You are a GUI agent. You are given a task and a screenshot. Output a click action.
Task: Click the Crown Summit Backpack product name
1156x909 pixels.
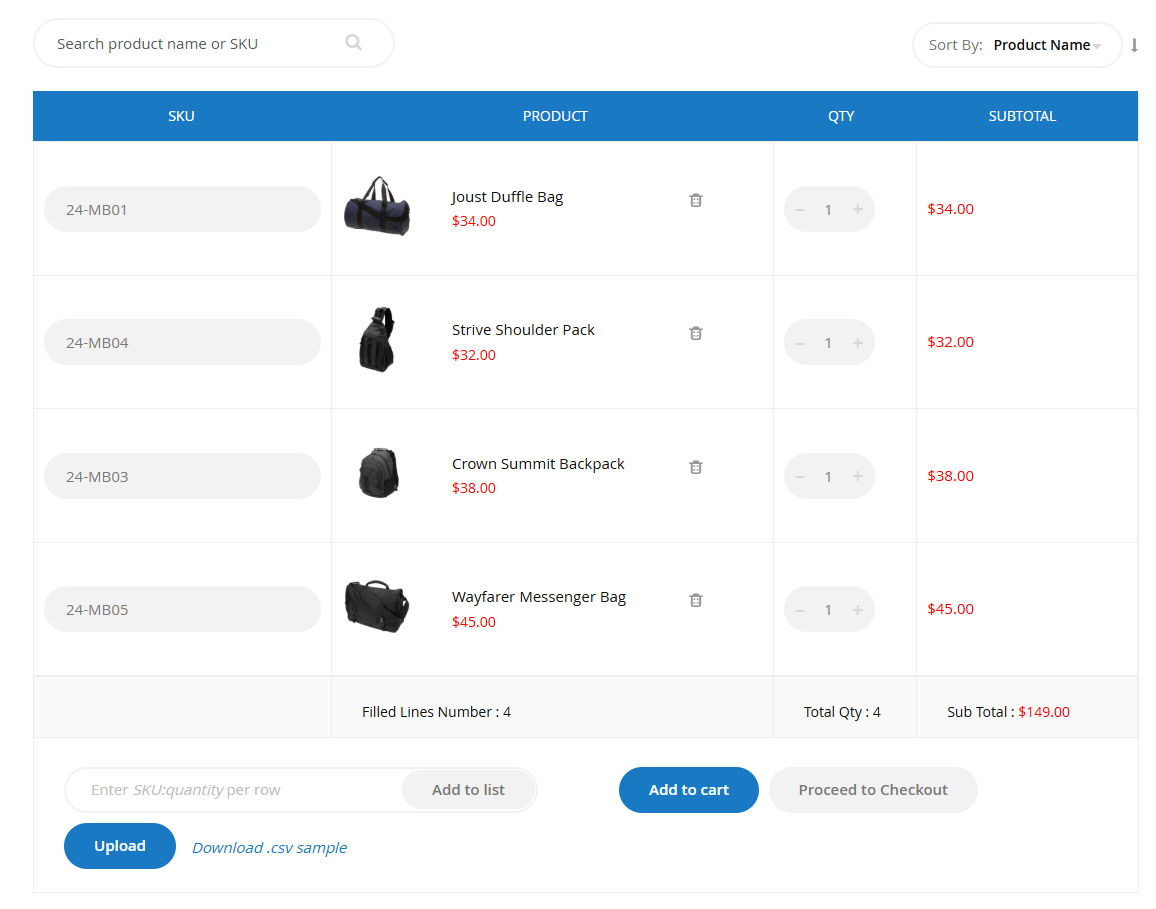click(x=538, y=464)
